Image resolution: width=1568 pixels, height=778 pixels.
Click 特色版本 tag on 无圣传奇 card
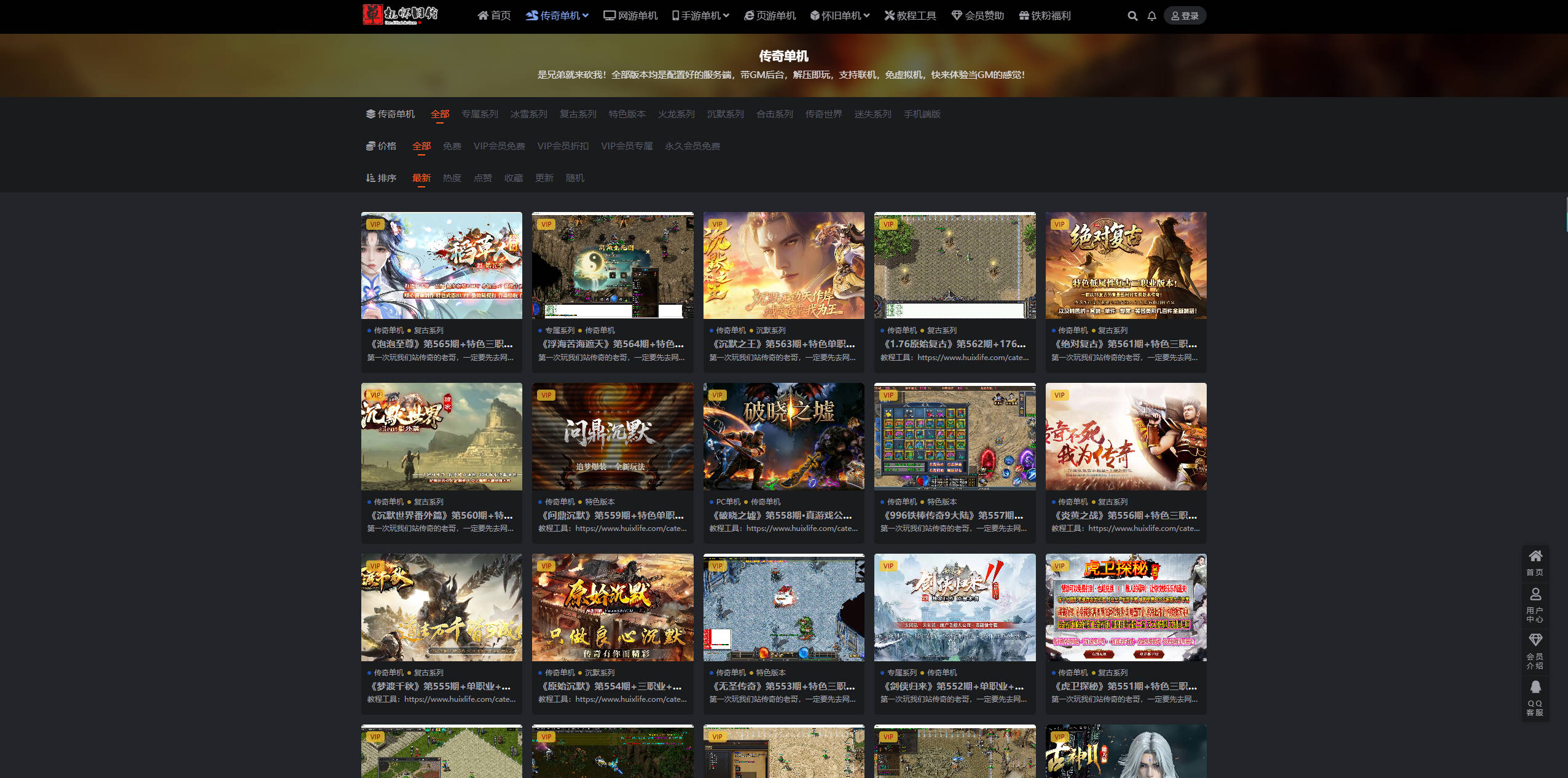[770, 673]
